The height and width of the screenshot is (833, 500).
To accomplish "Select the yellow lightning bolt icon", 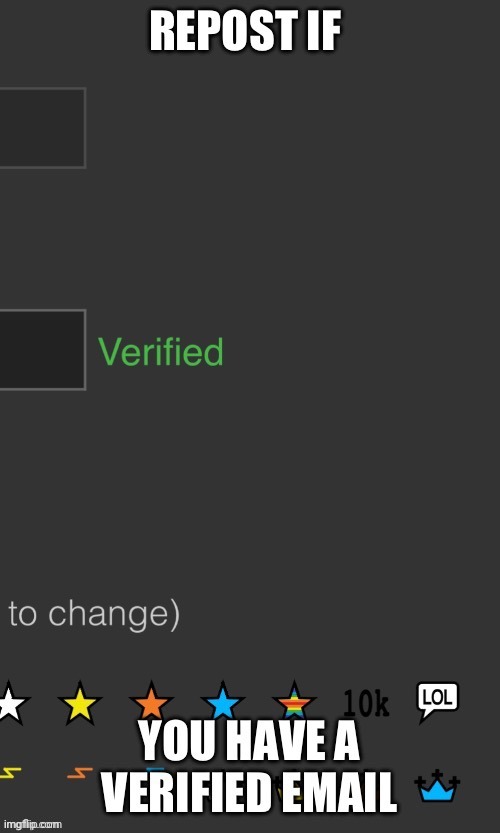I will pos(10,773).
